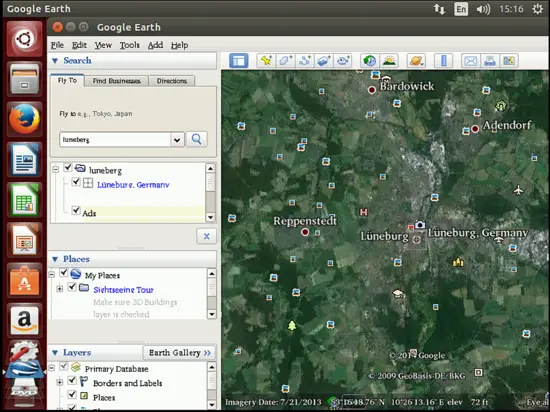This screenshot has width=550, height=412.
Task: Toggle sunlight across the landscape
Action: [389, 61]
